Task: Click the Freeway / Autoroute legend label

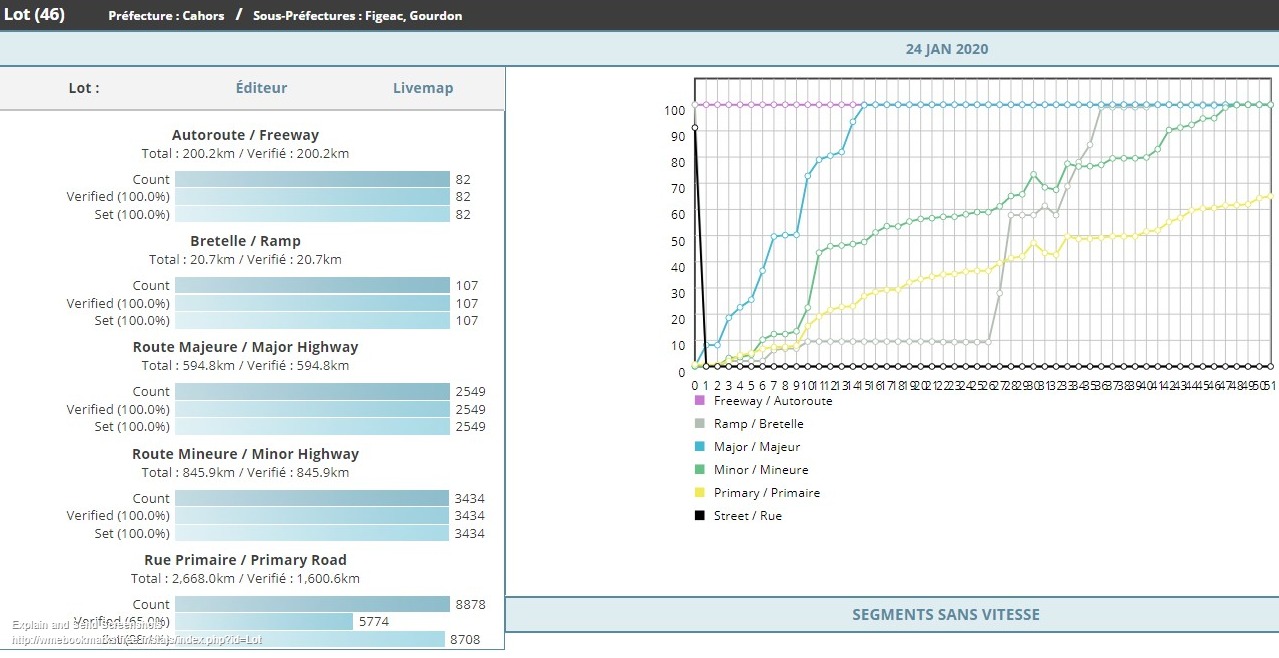Action: pos(772,401)
